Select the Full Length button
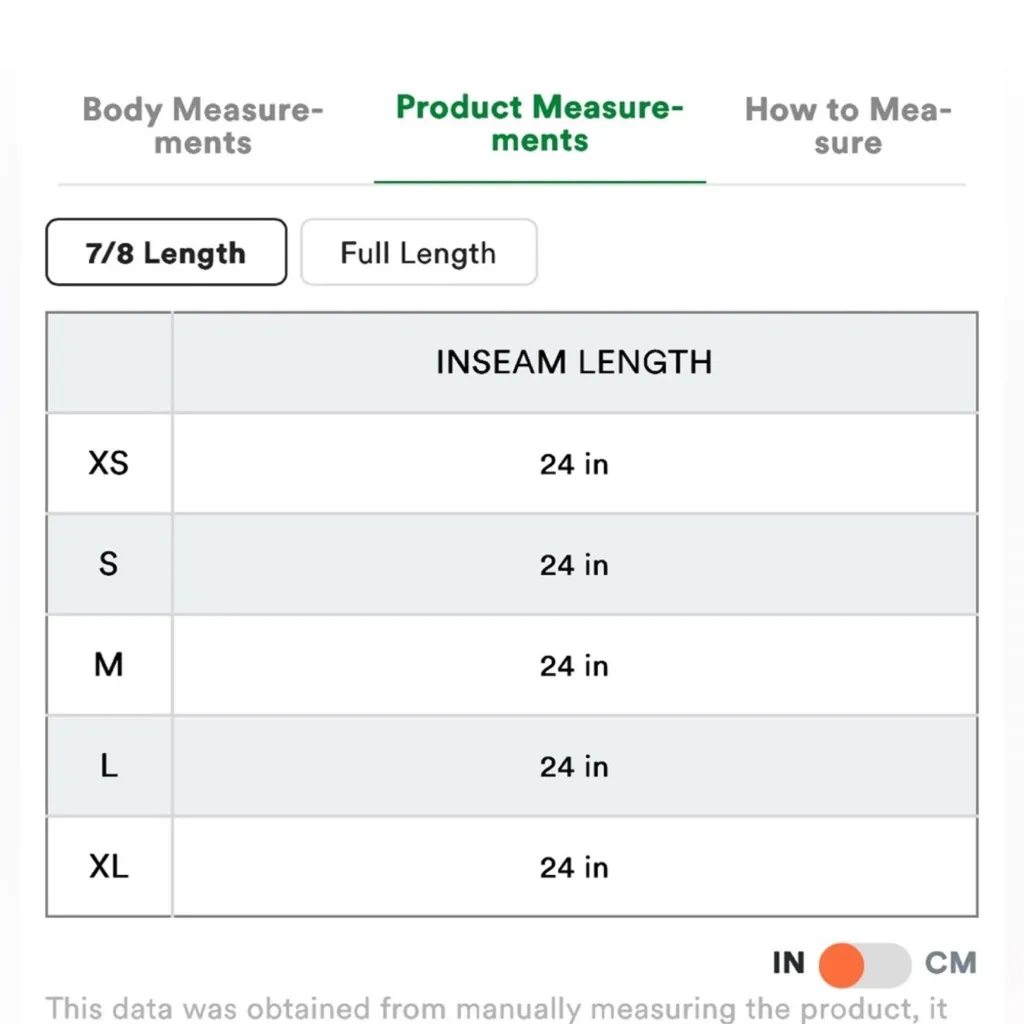Image resolution: width=1024 pixels, height=1024 pixels. (x=418, y=253)
